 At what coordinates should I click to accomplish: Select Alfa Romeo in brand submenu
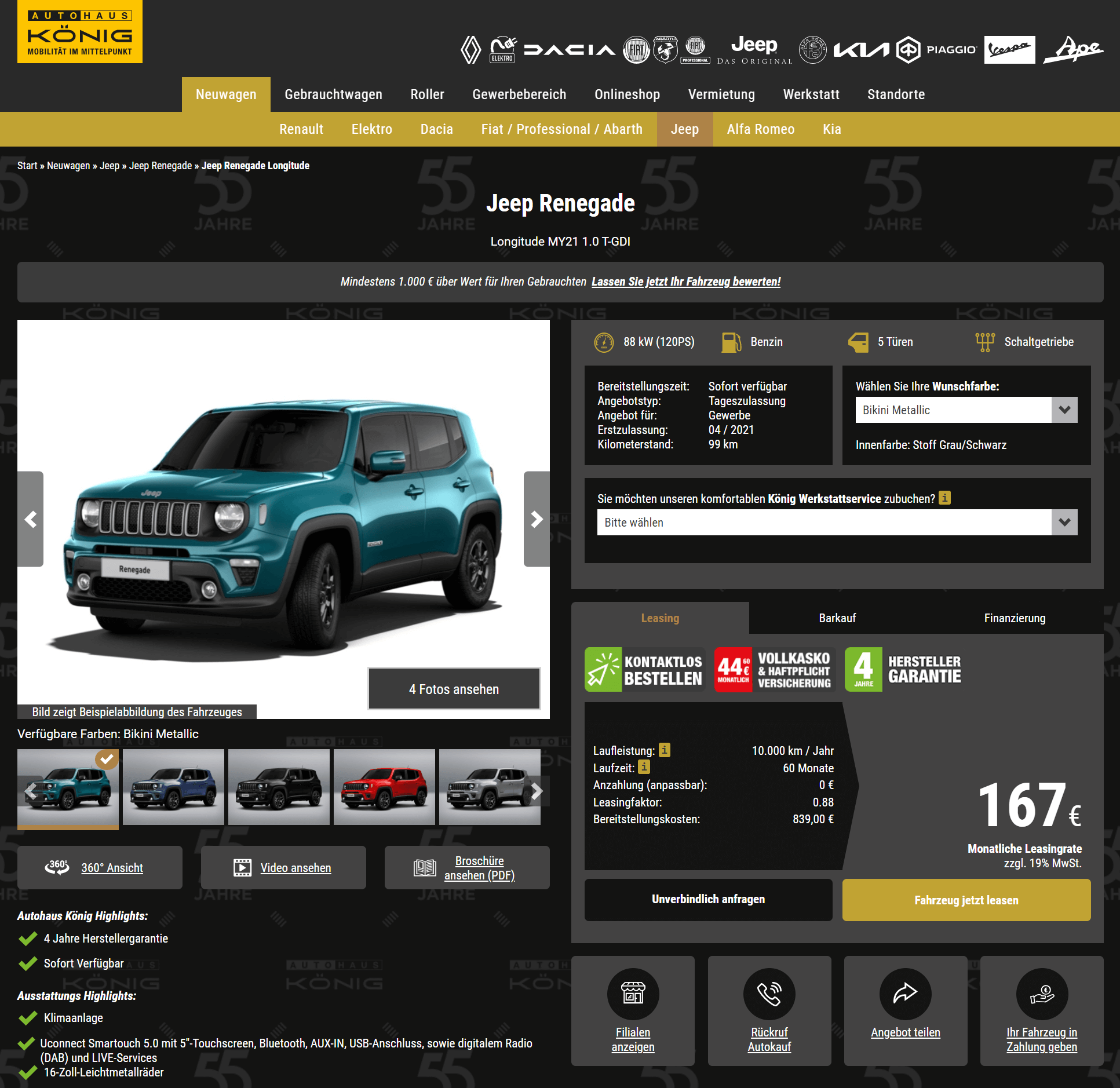click(761, 129)
